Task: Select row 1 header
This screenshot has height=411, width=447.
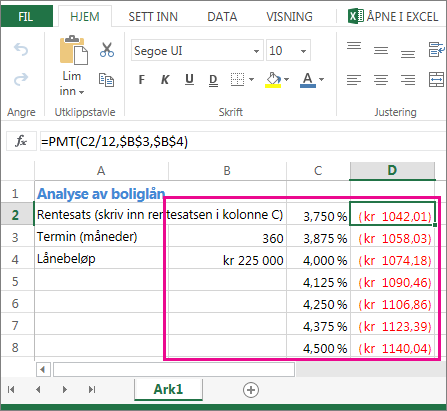Action: pyautogui.click(x=15, y=194)
